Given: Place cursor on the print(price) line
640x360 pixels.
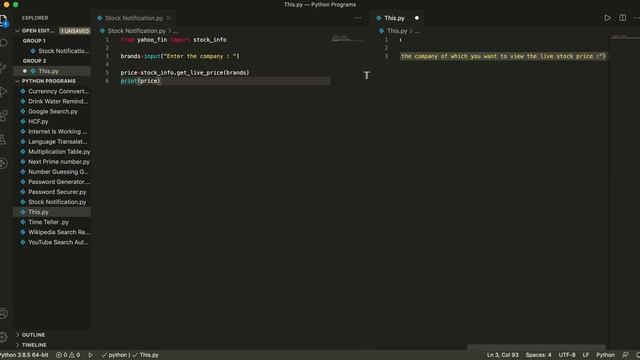Looking at the screenshot, I should (140, 81).
